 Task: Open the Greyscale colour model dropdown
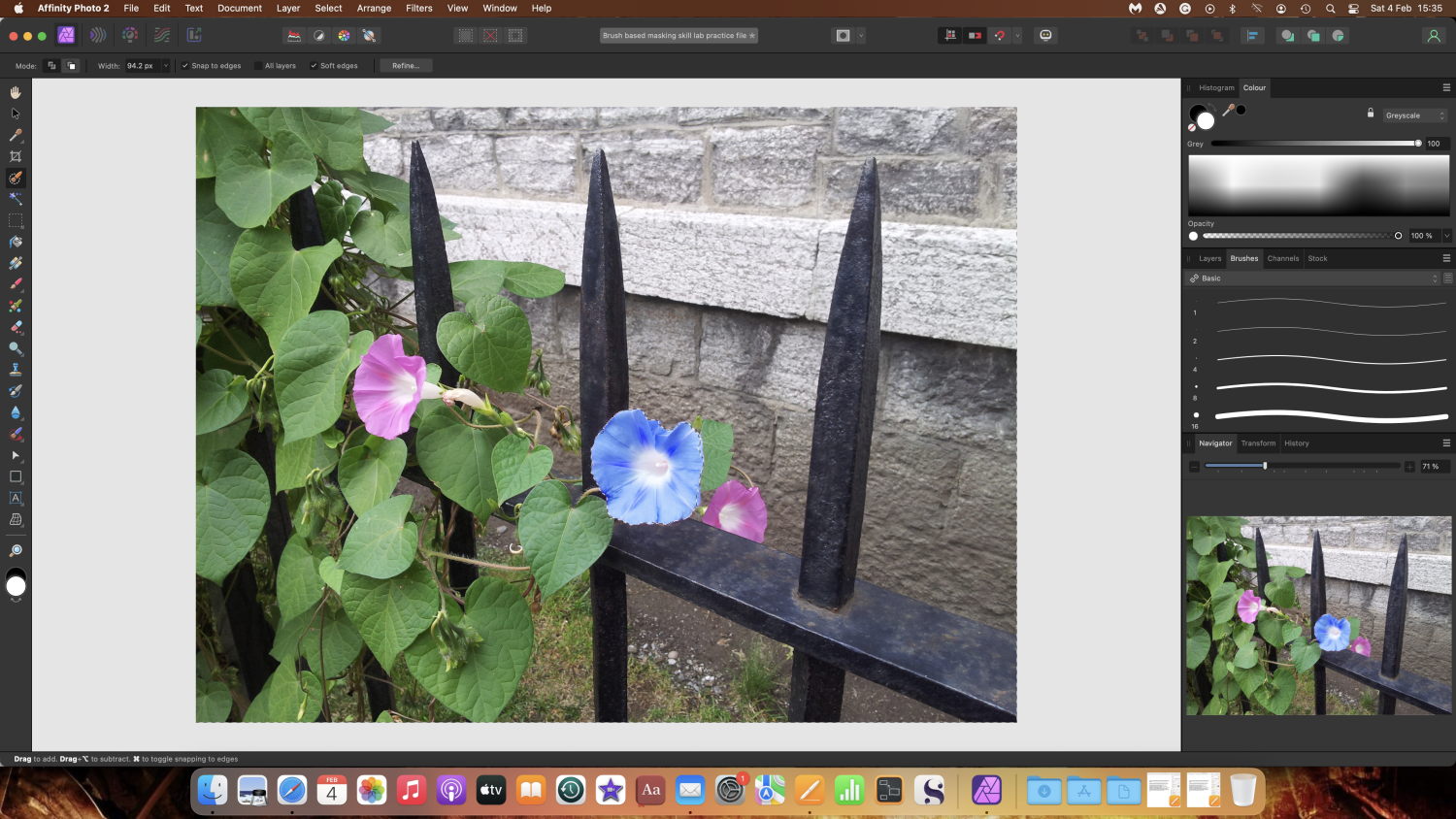tap(1413, 115)
